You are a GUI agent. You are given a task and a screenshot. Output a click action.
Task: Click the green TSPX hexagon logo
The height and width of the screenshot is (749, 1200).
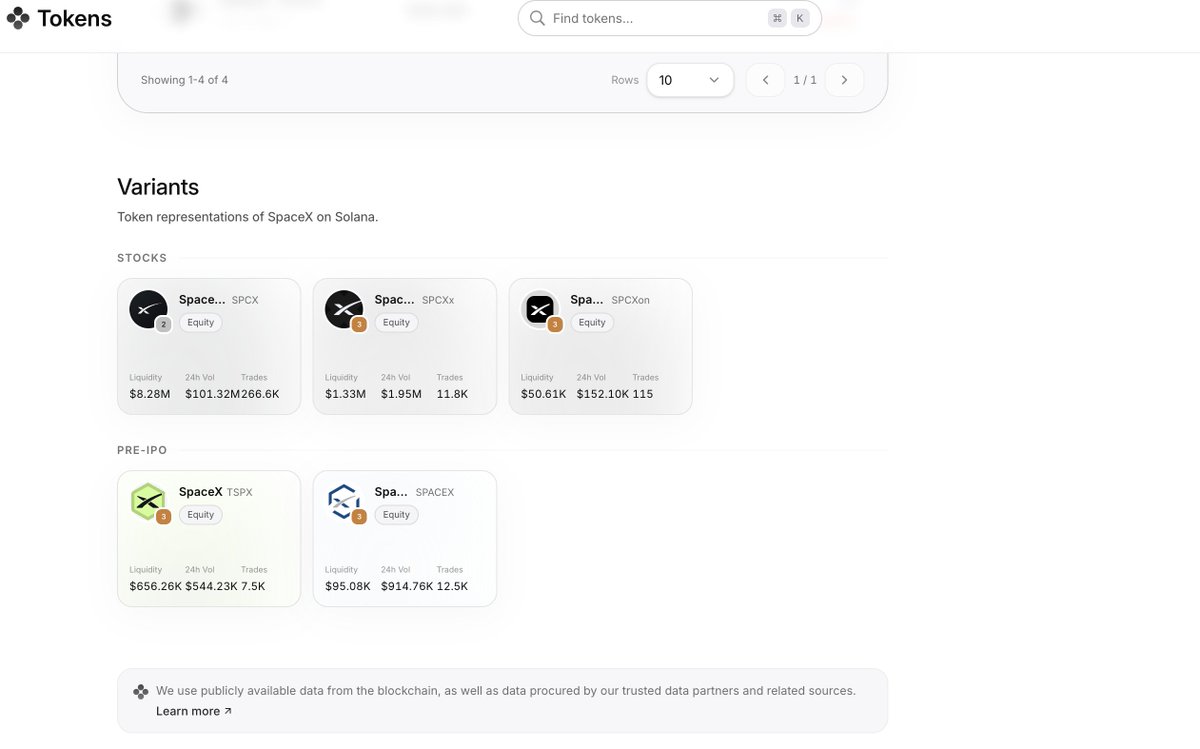pos(148,501)
